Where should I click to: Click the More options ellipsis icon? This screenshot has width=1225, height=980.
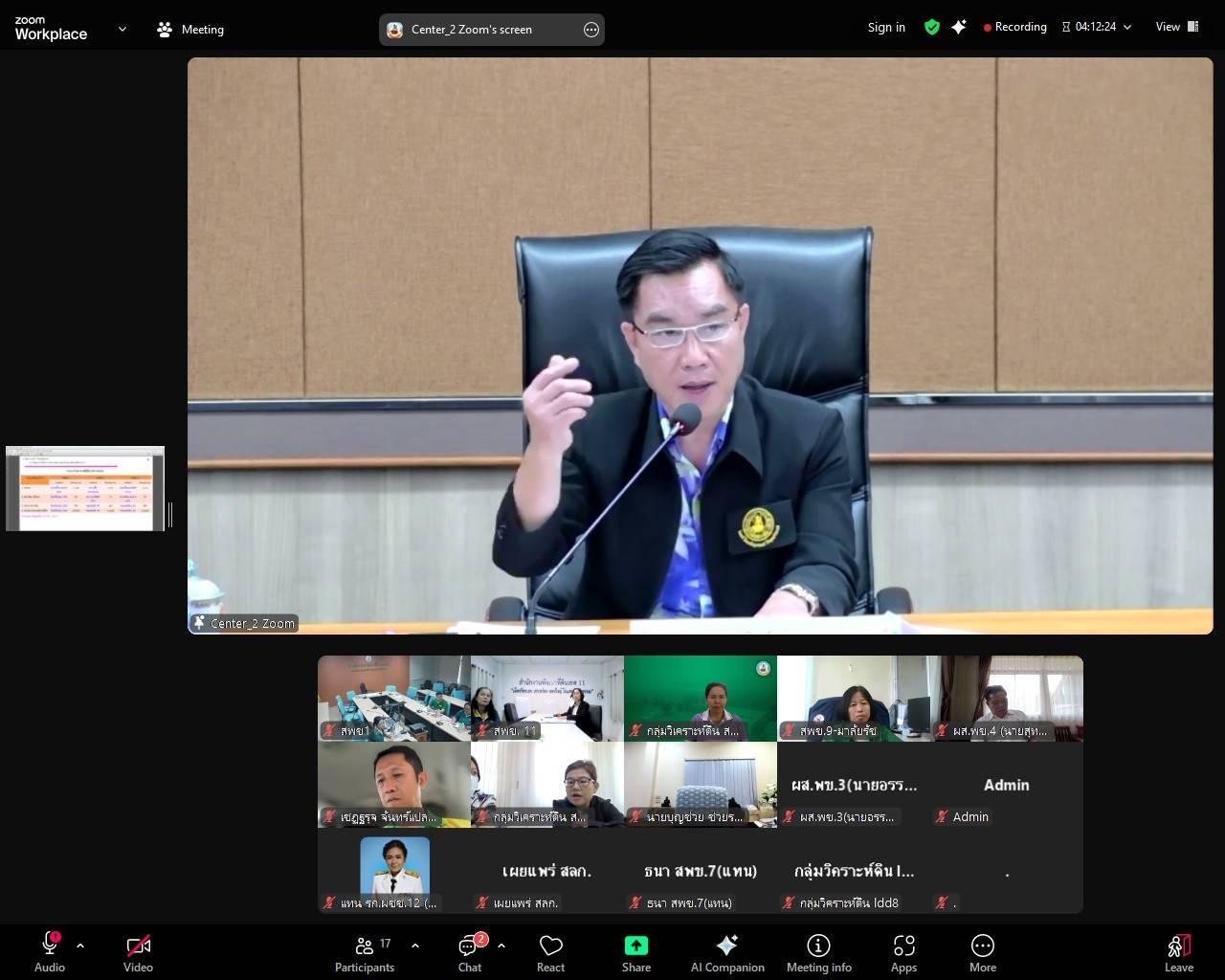(x=982, y=946)
